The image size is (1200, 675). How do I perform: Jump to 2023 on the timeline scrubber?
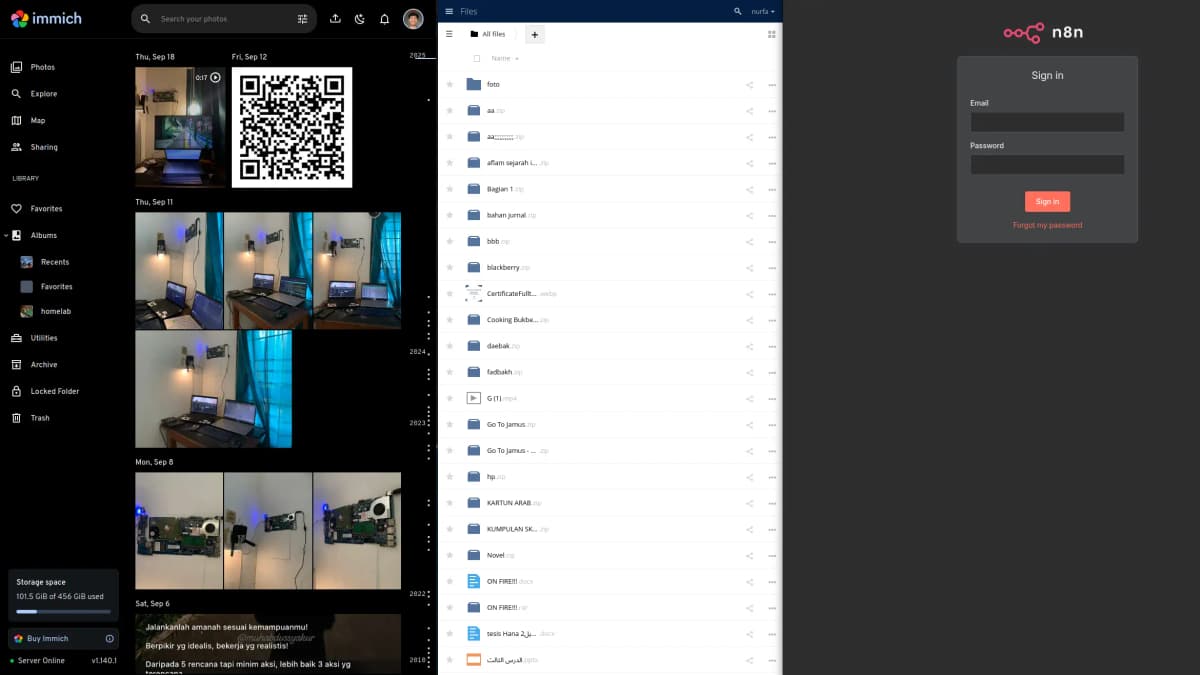[x=418, y=423]
